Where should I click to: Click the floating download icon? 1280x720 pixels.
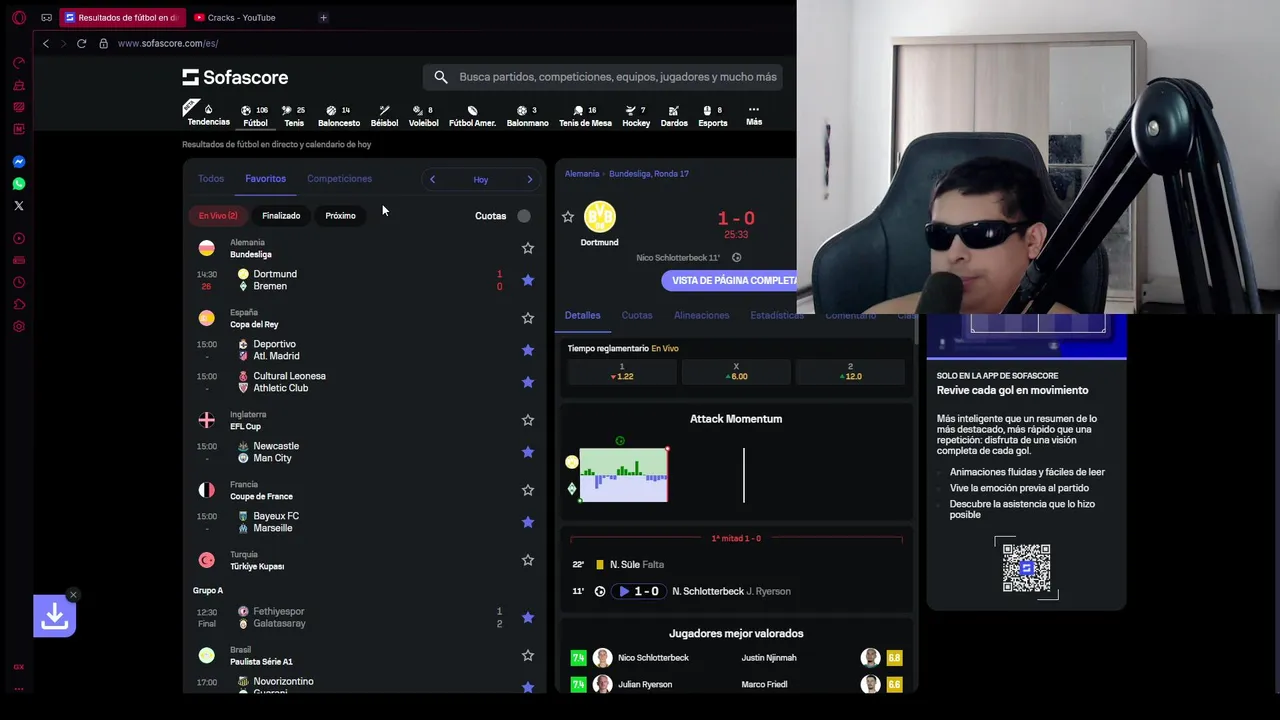[x=55, y=617]
